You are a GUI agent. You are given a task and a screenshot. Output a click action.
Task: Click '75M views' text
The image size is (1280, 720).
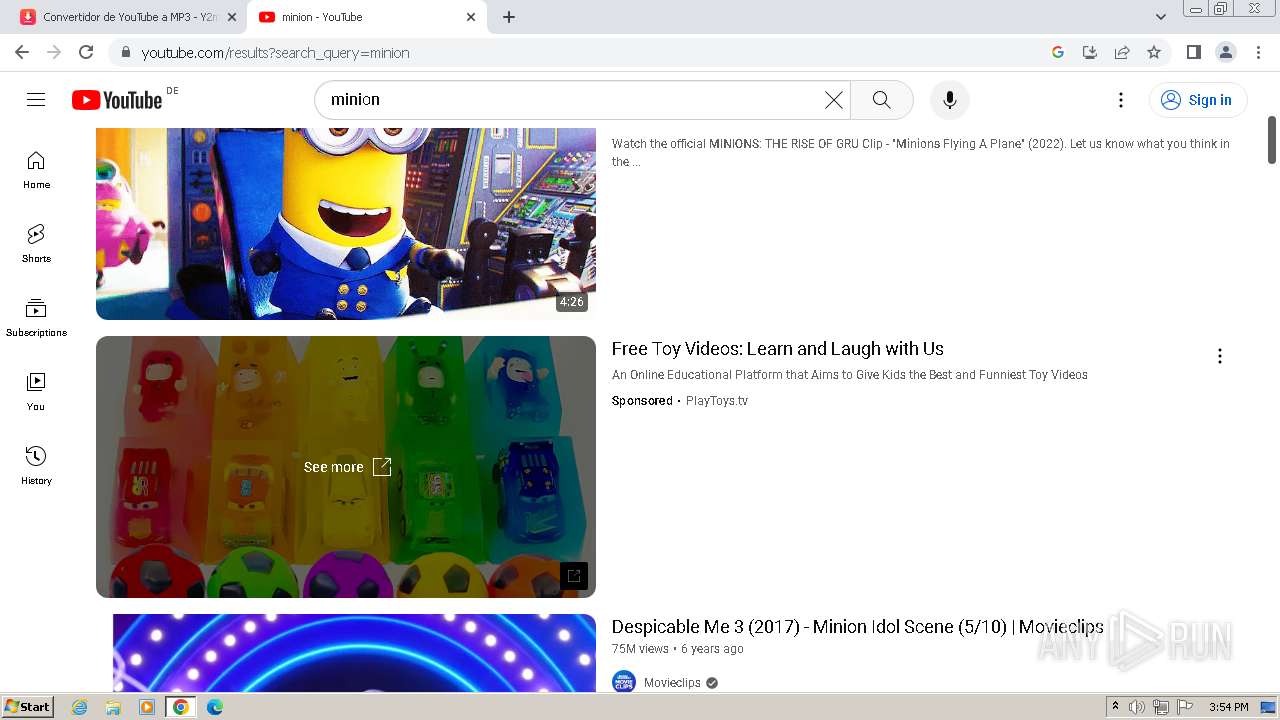pyautogui.click(x=640, y=649)
